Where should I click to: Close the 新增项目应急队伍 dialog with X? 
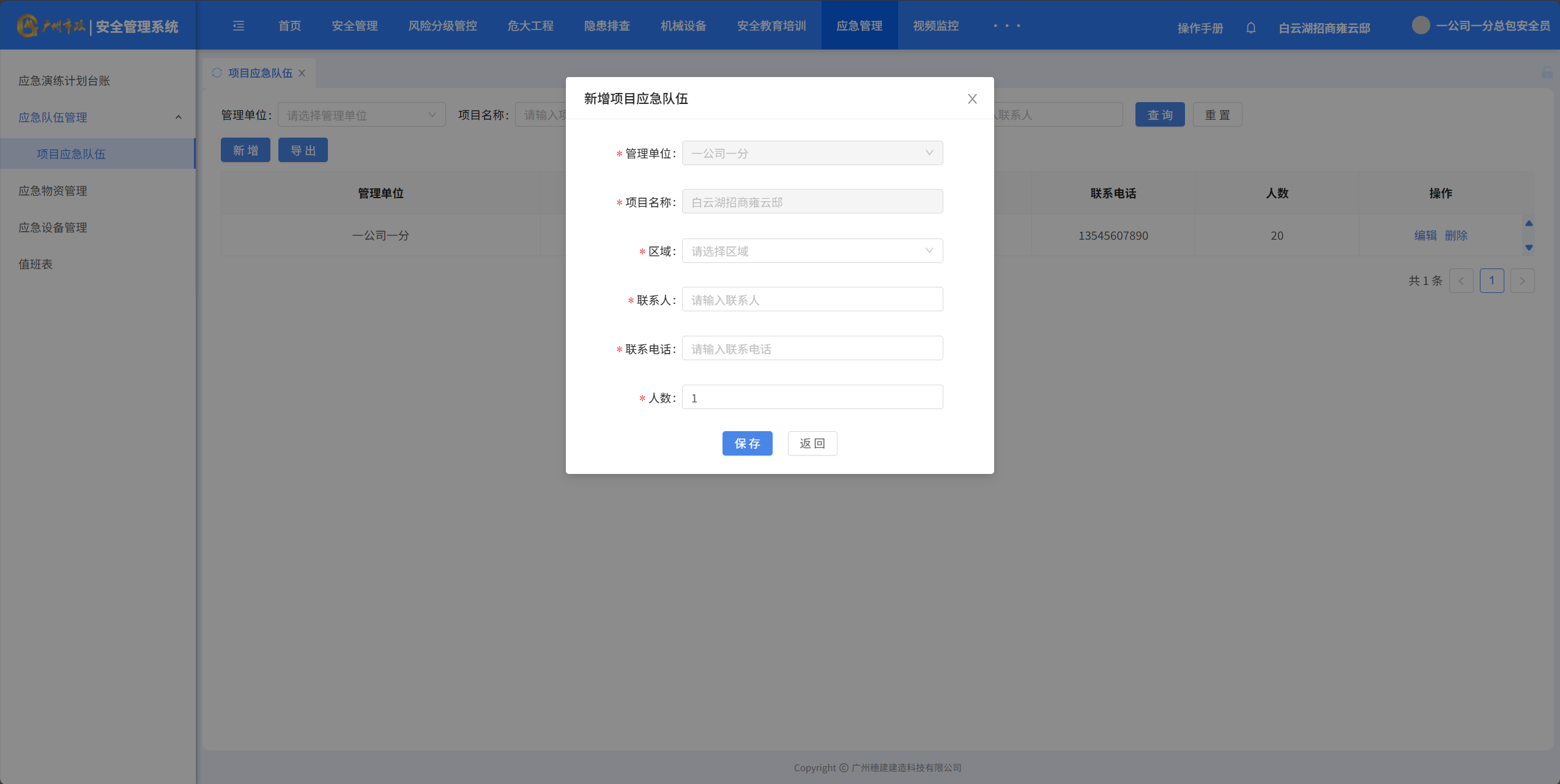(x=972, y=99)
